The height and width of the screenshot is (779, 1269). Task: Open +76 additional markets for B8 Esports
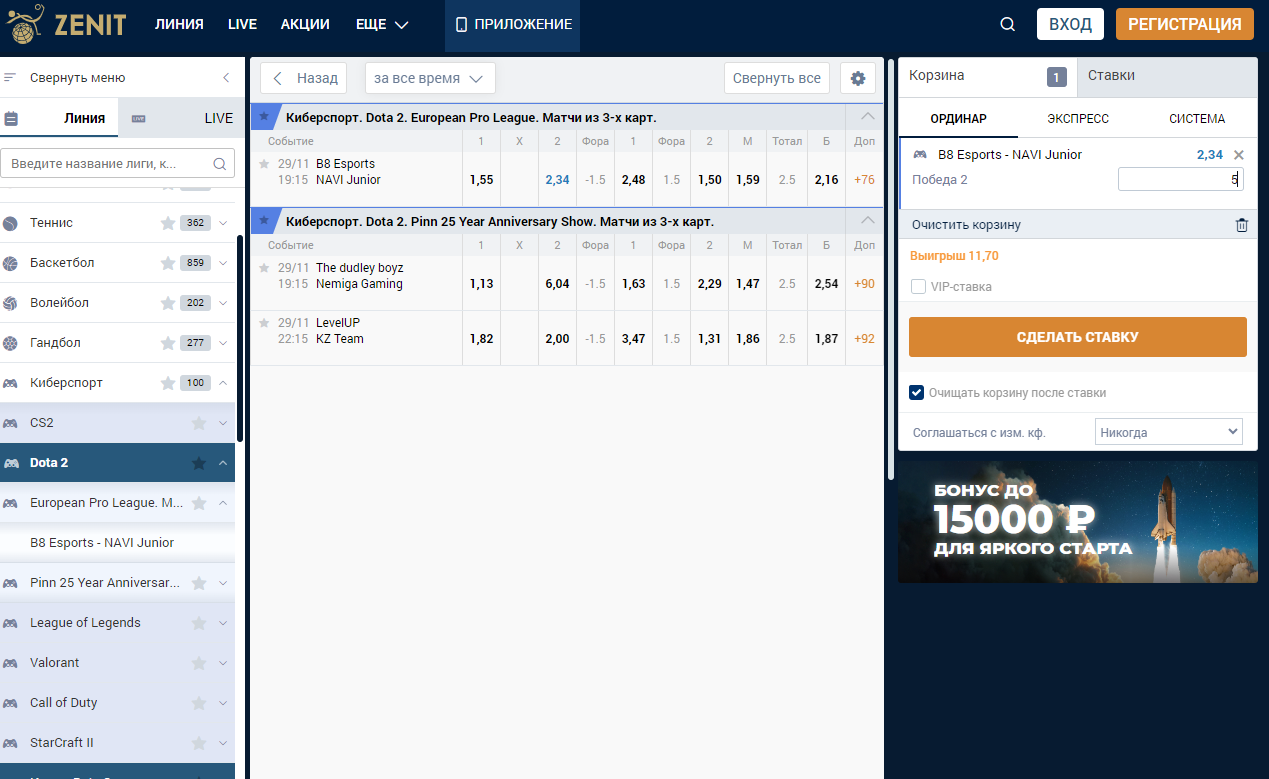(864, 180)
